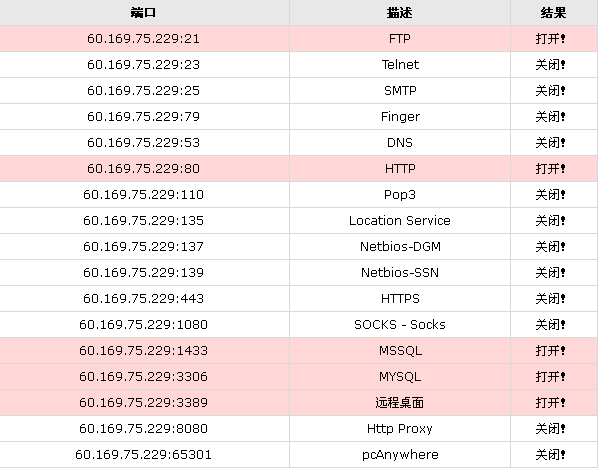
Task: Click the 描述 column header
Action: tap(400, 13)
